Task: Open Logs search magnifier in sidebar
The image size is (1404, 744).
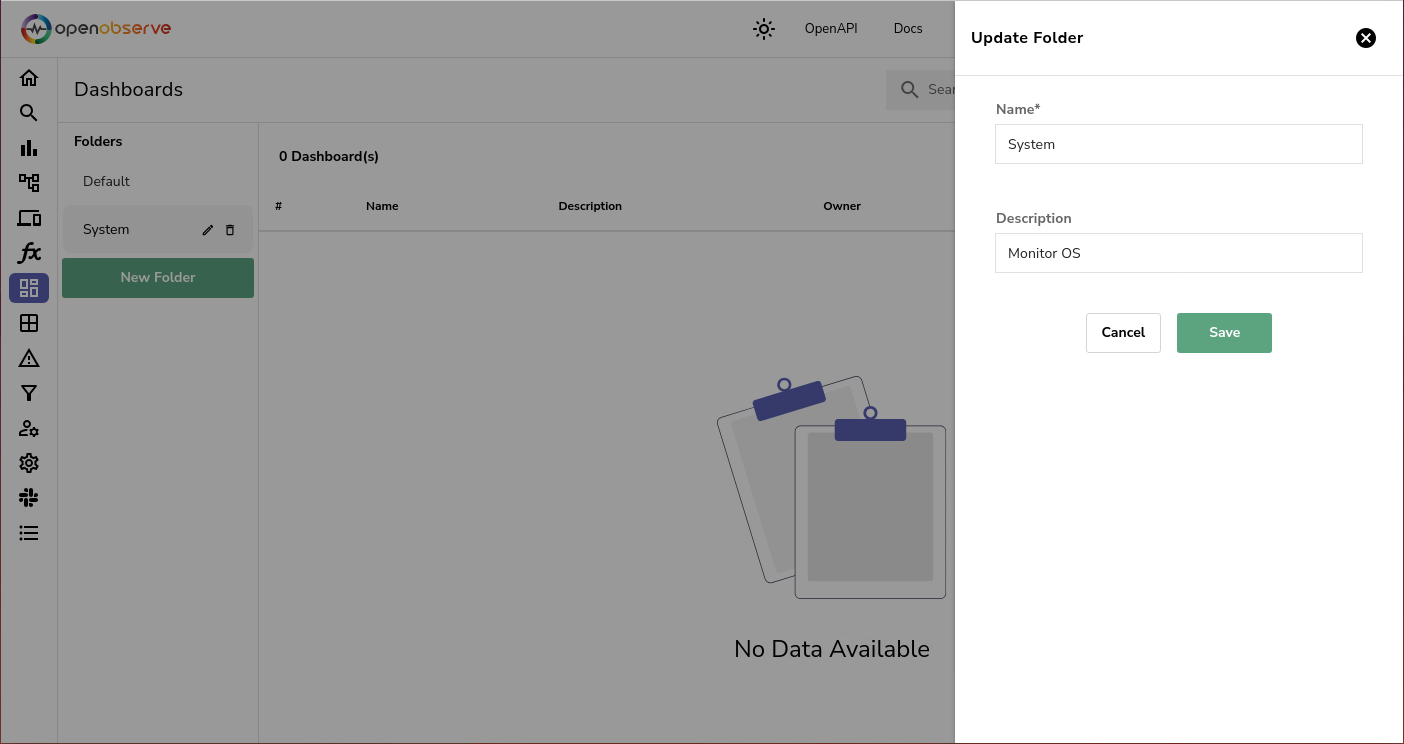Action: (29, 113)
